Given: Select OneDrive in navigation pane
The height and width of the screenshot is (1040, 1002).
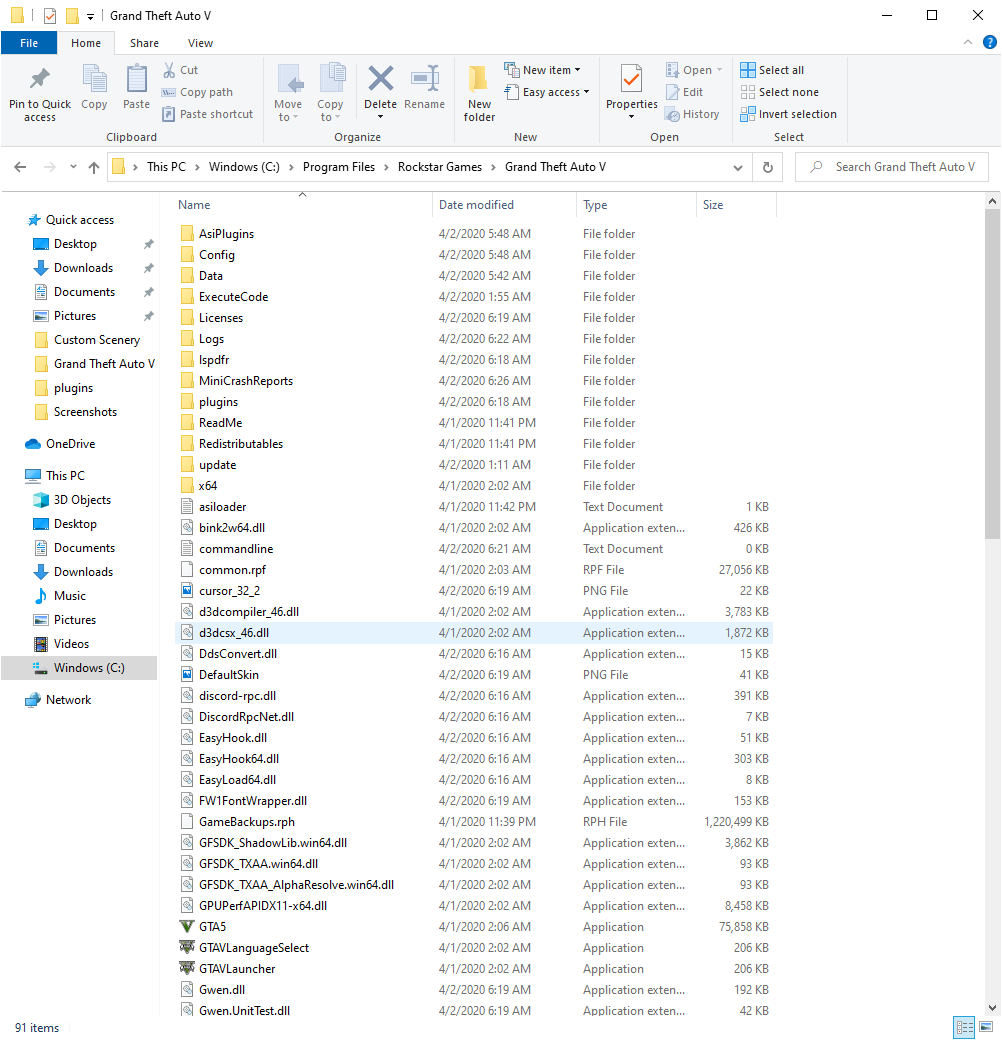Looking at the screenshot, I should pyautogui.click(x=70, y=444).
